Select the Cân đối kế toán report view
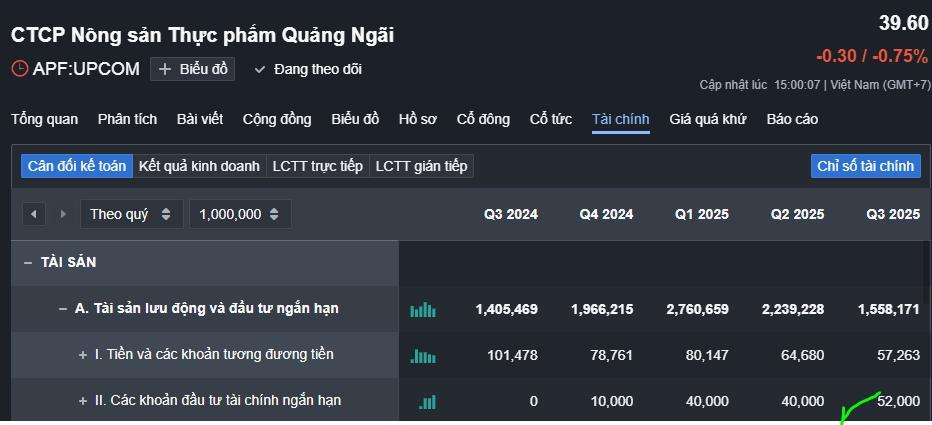 click(x=77, y=166)
